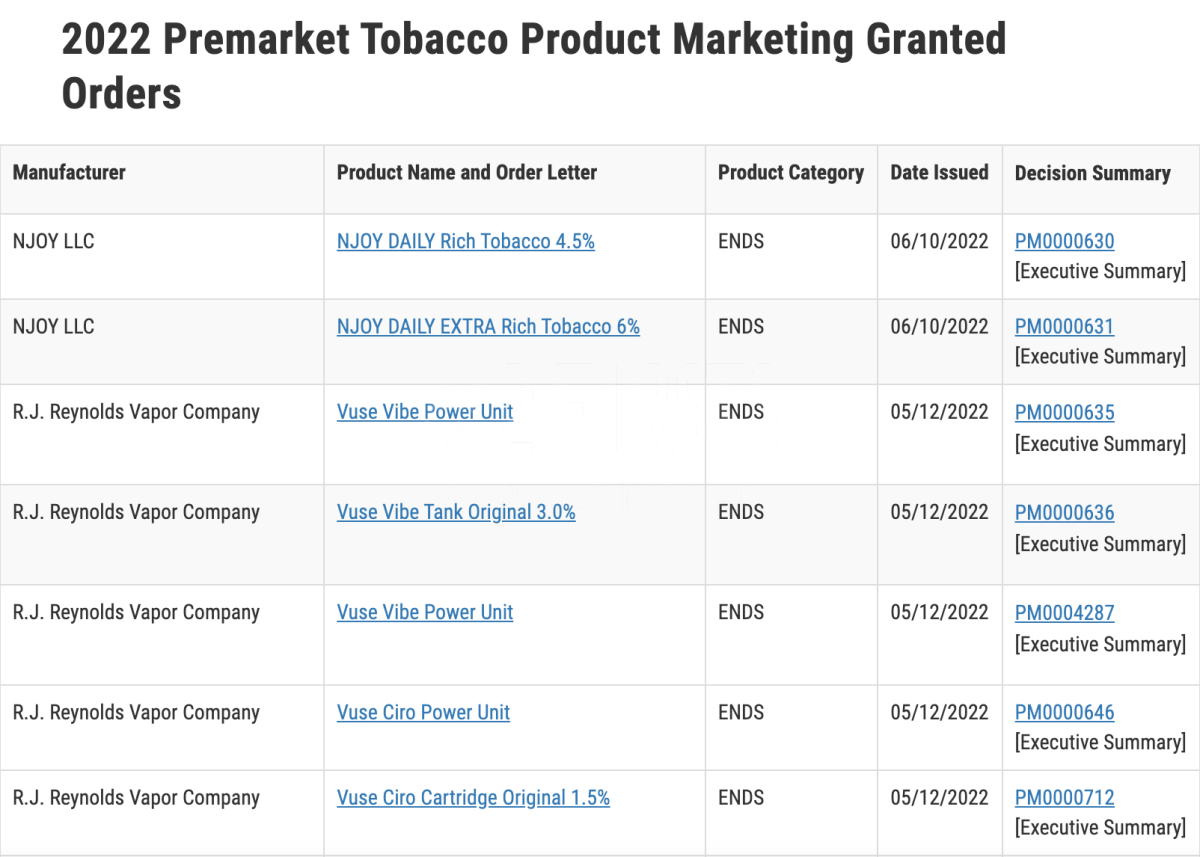Open the PM0000712 decision summary link

pyautogui.click(x=1064, y=797)
